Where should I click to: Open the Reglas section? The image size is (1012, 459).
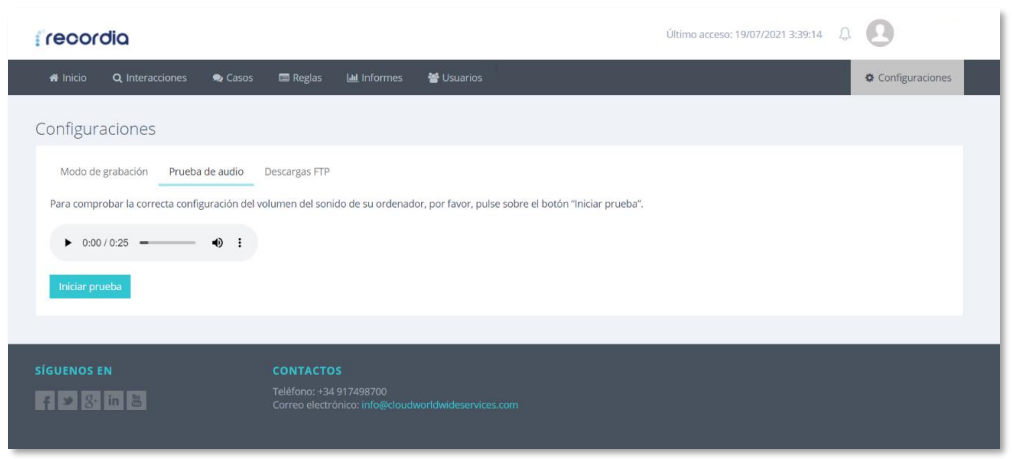300,77
